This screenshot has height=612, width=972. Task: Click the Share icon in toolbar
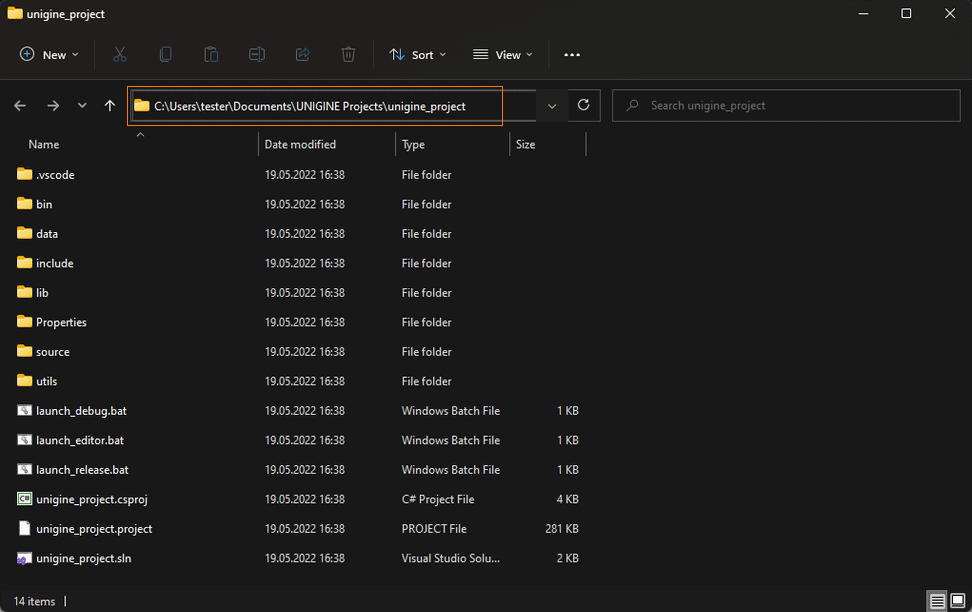pos(302,55)
